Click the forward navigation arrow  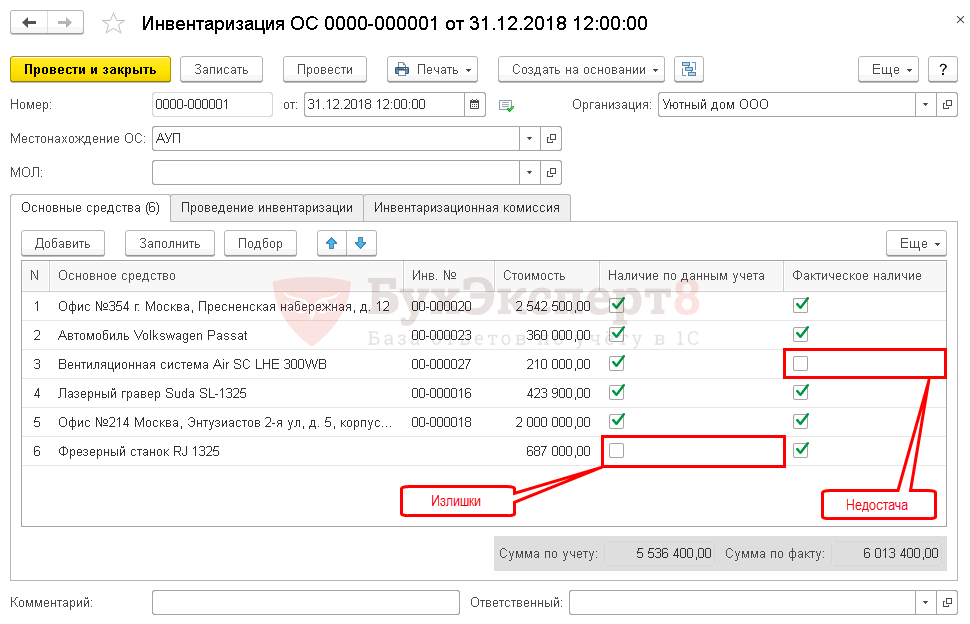[65, 23]
